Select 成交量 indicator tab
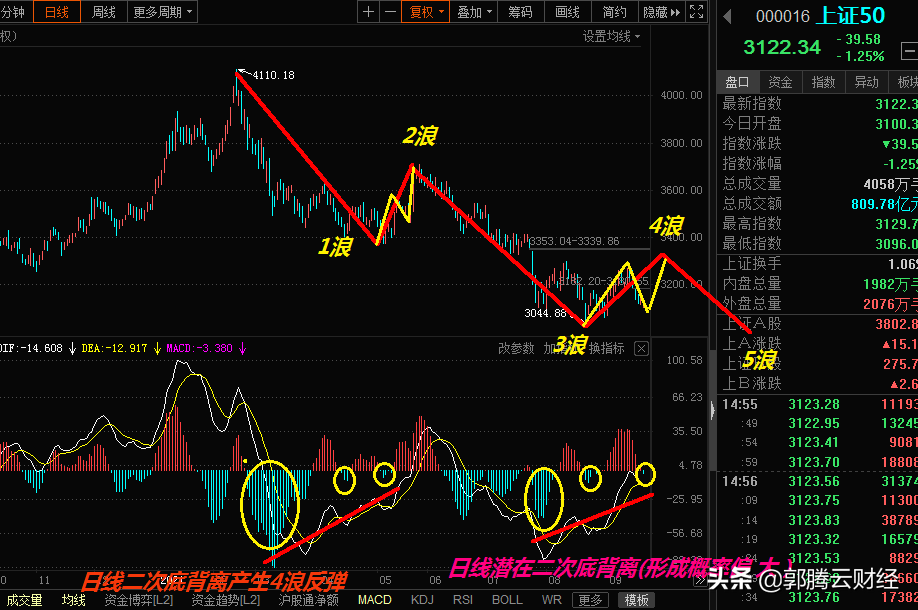 coord(24,600)
